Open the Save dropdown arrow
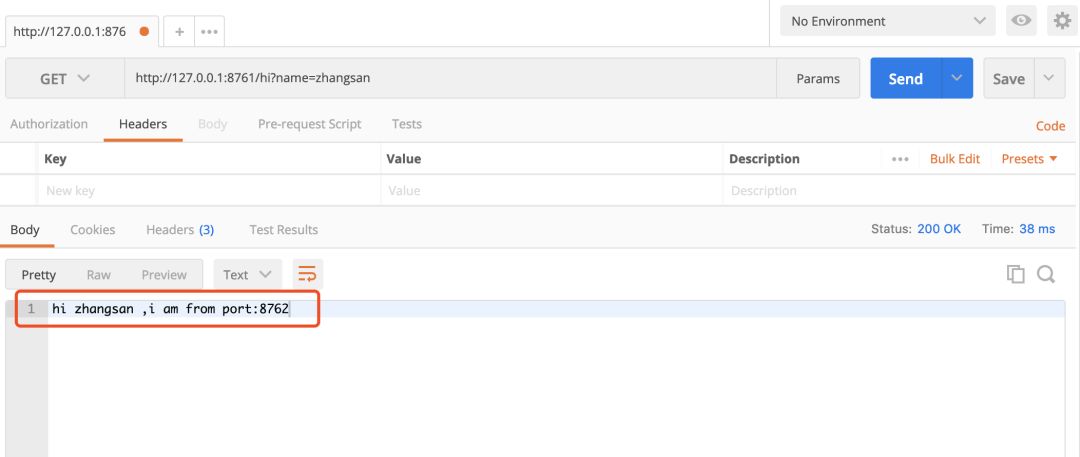 [x=1048, y=78]
